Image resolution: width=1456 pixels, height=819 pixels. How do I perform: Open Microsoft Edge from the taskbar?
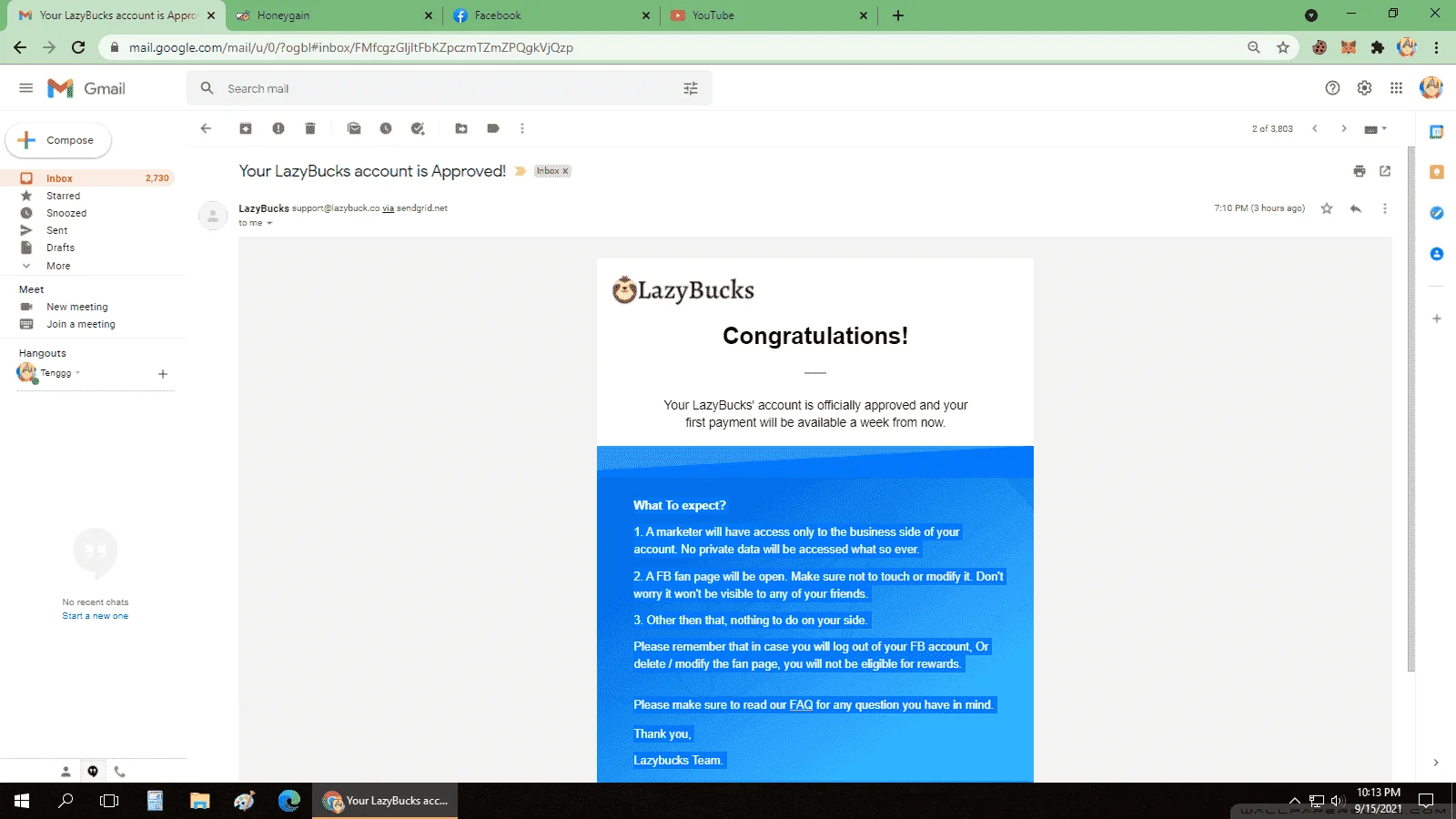click(x=289, y=801)
